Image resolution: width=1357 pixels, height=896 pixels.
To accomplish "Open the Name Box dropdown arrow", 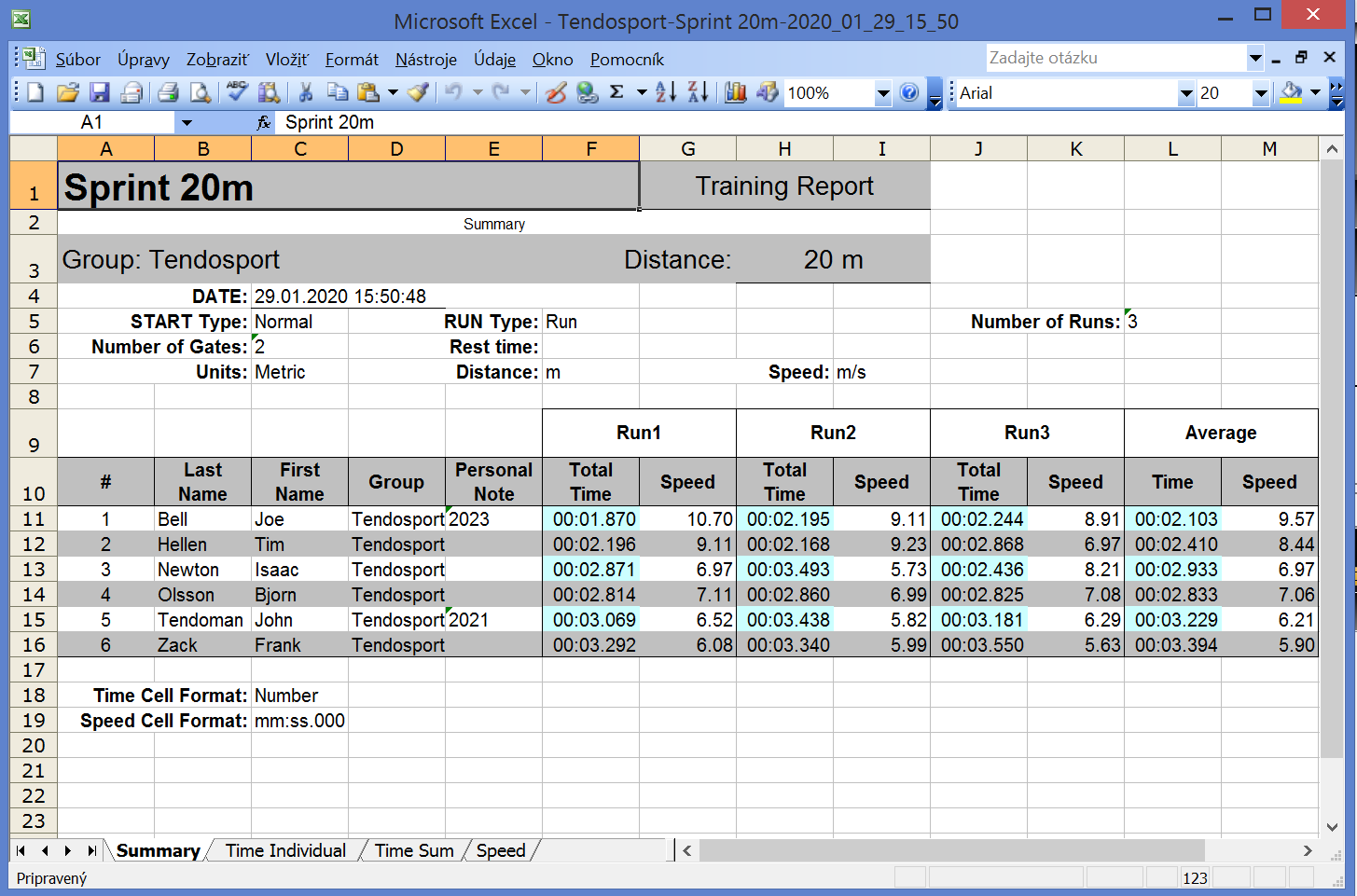I will click(187, 122).
